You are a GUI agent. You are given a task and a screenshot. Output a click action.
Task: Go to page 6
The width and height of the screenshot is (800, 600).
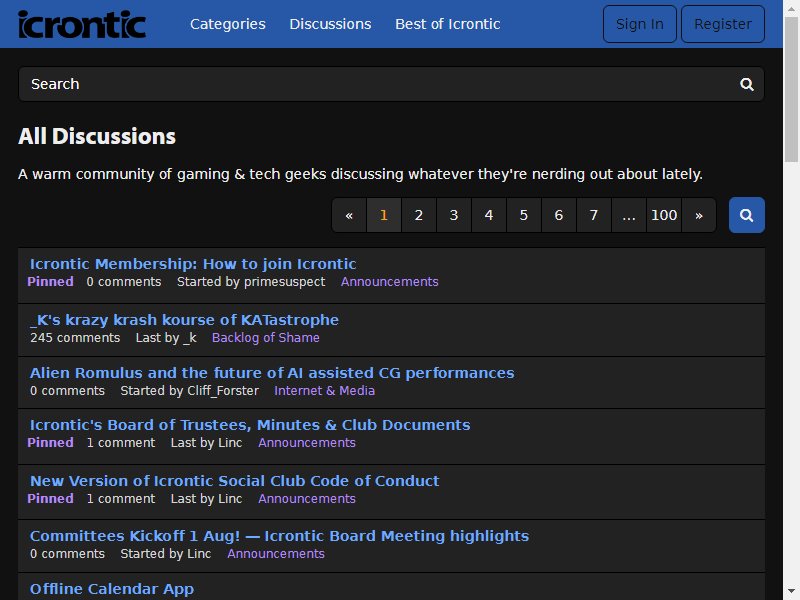point(559,215)
